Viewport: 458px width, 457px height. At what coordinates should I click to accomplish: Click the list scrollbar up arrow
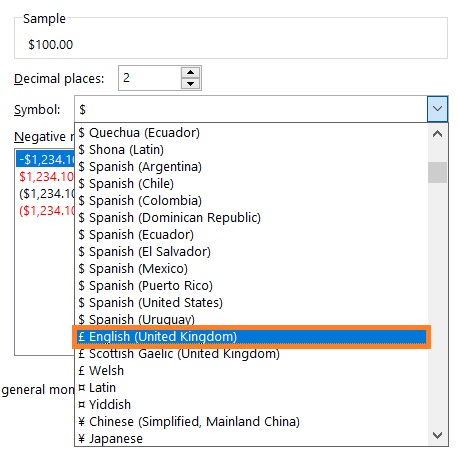pyautogui.click(x=437, y=134)
